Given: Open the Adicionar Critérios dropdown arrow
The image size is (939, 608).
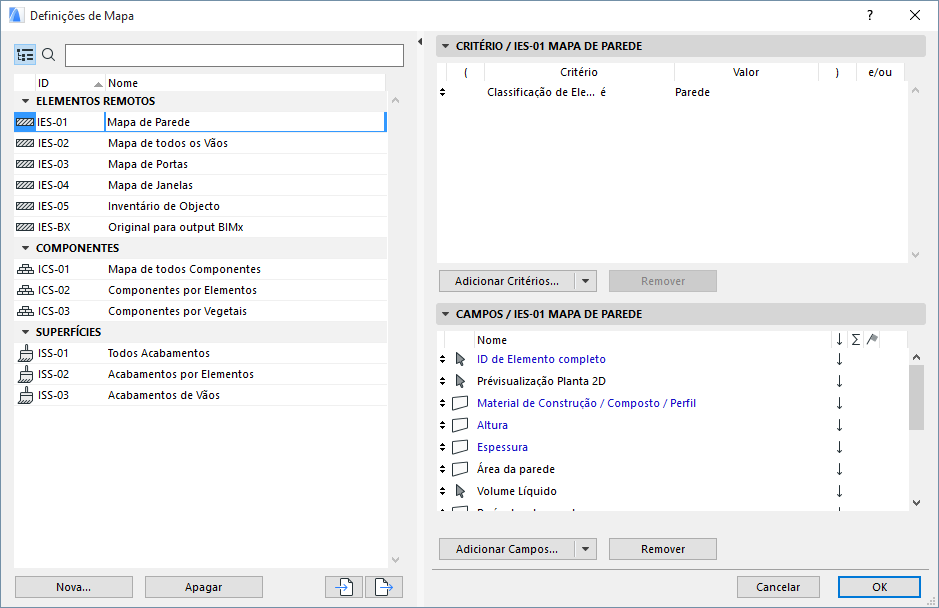Looking at the screenshot, I should [x=587, y=281].
